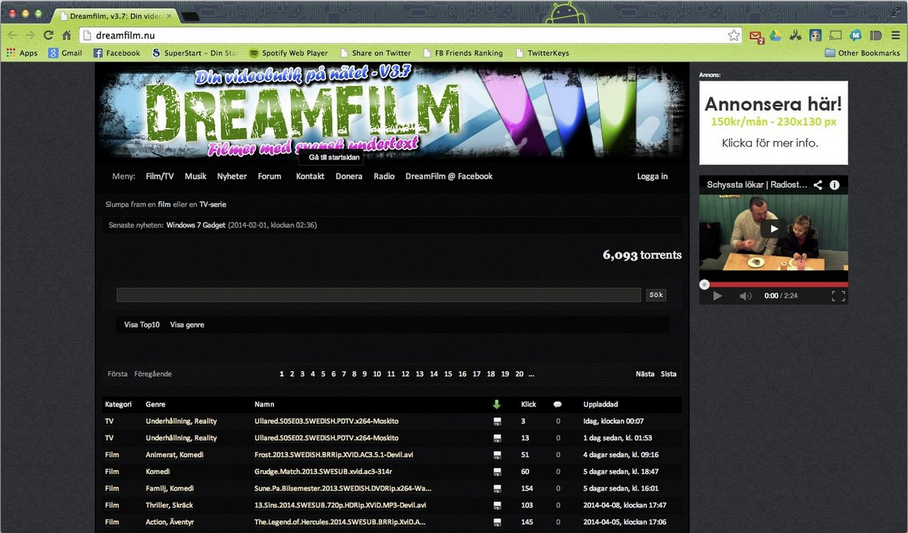Click the random 'film' link

(x=164, y=205)
